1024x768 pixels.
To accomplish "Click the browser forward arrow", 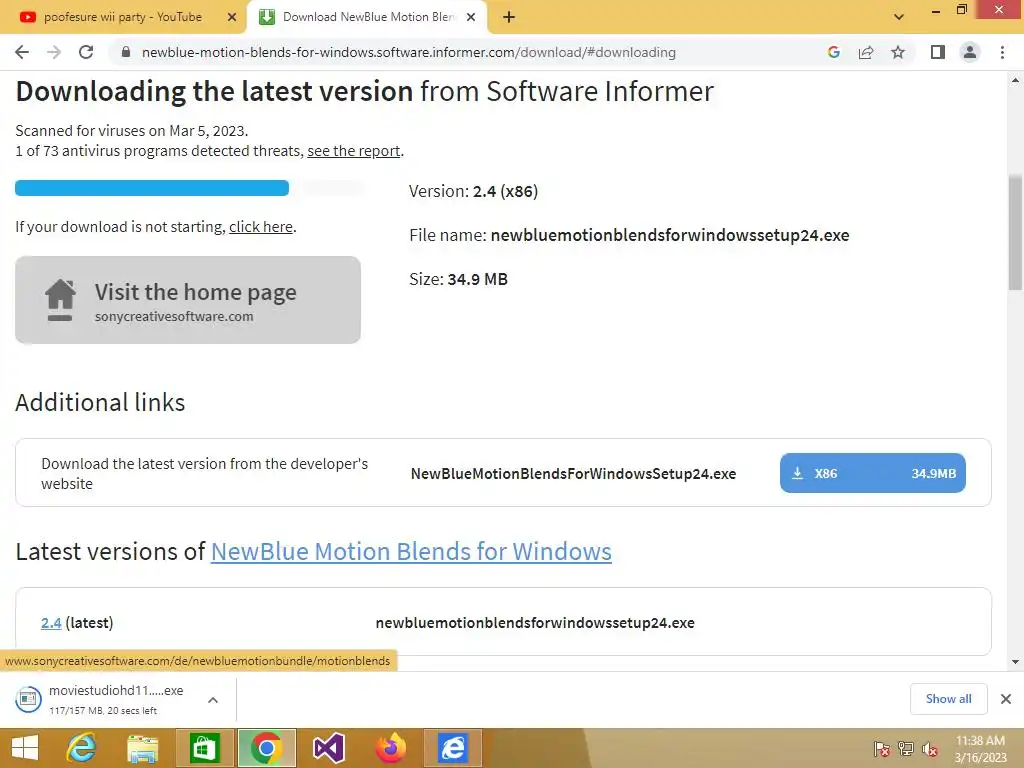I will 54,52.
